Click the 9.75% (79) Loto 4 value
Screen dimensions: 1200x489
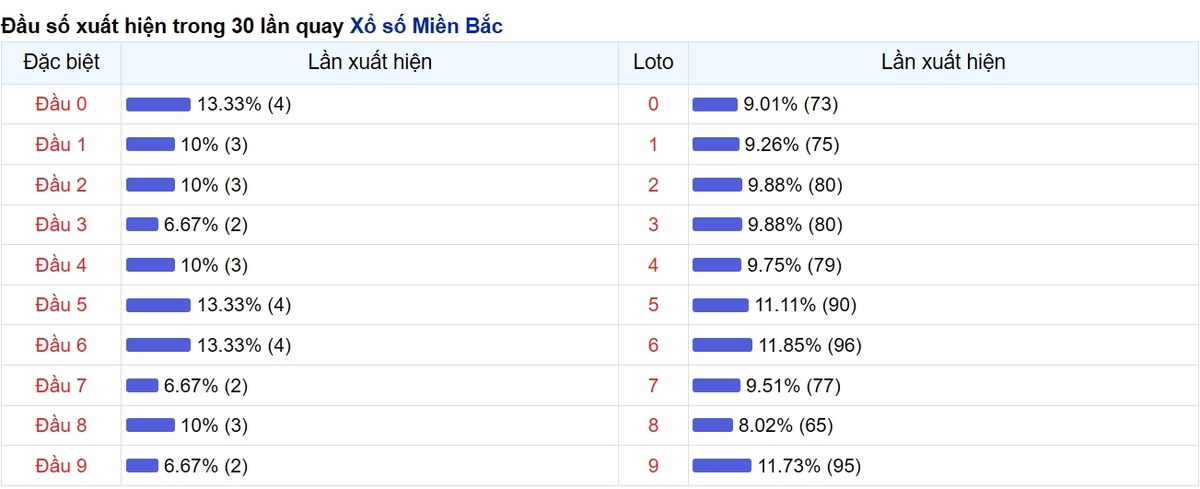point(795,265)
